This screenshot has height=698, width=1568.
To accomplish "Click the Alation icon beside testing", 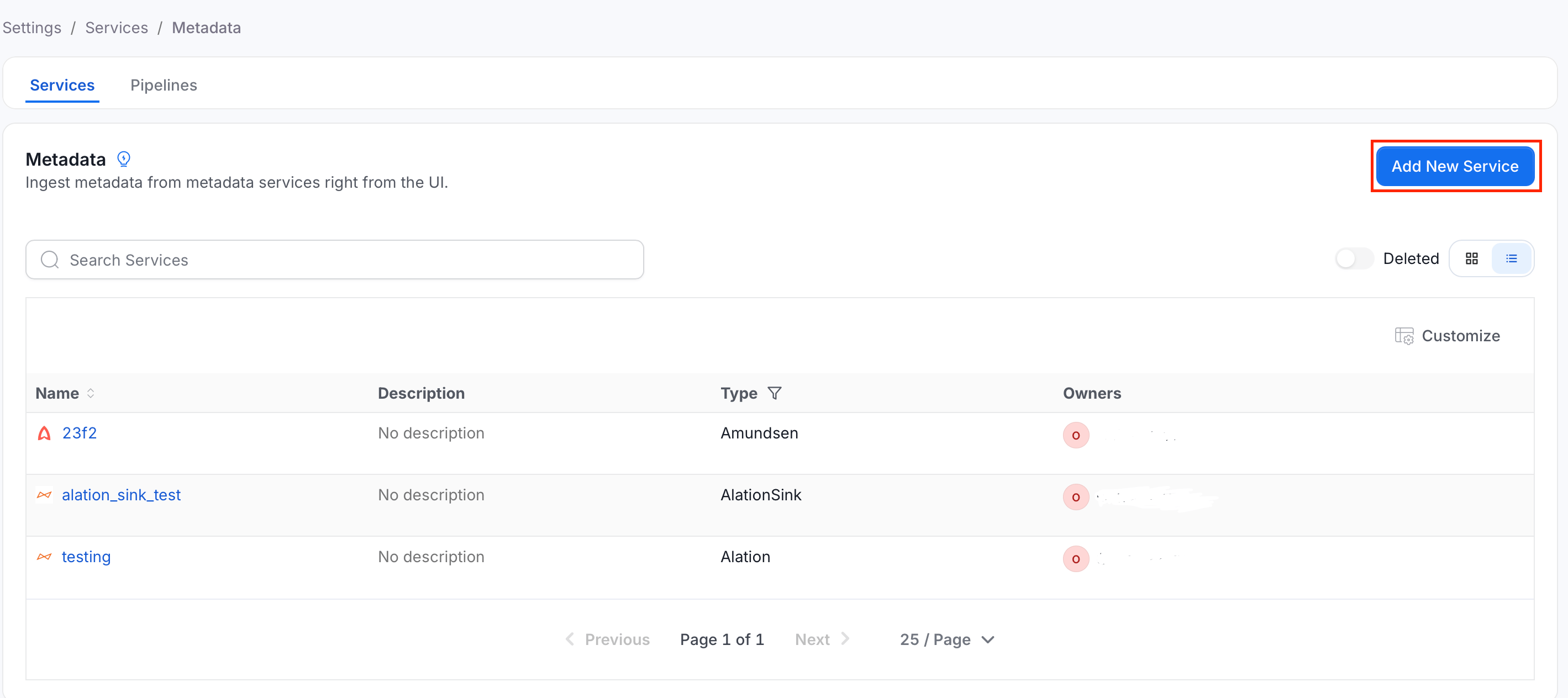I will pos(44,557).
